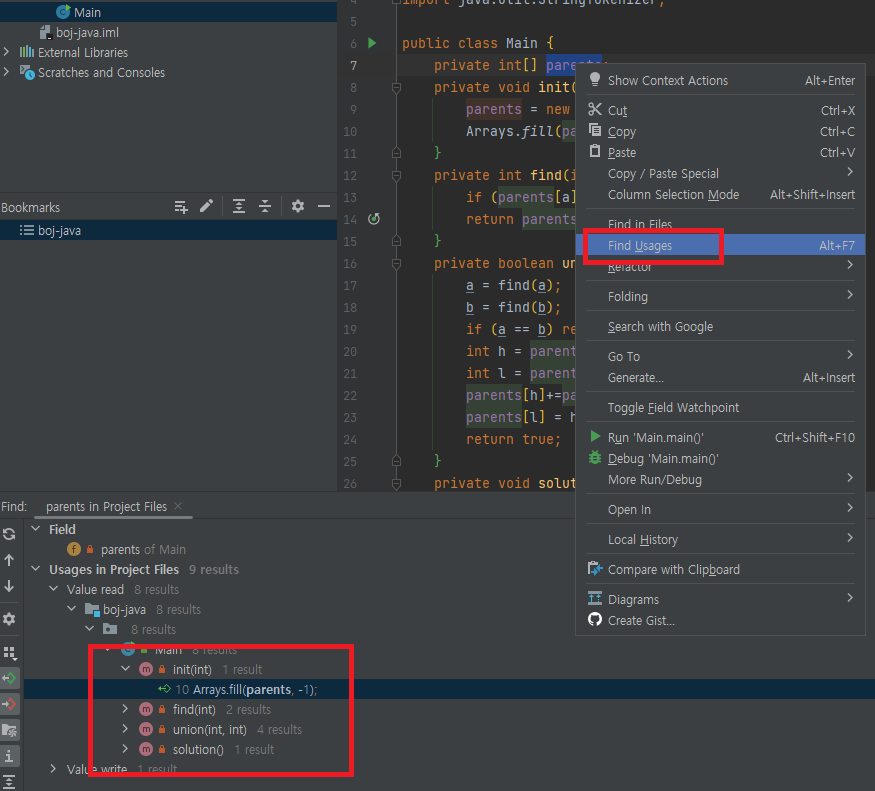Select the Edit Bookmark Description pencil icon
This screenshot has width=875, height=791.
tap(206, 206)
